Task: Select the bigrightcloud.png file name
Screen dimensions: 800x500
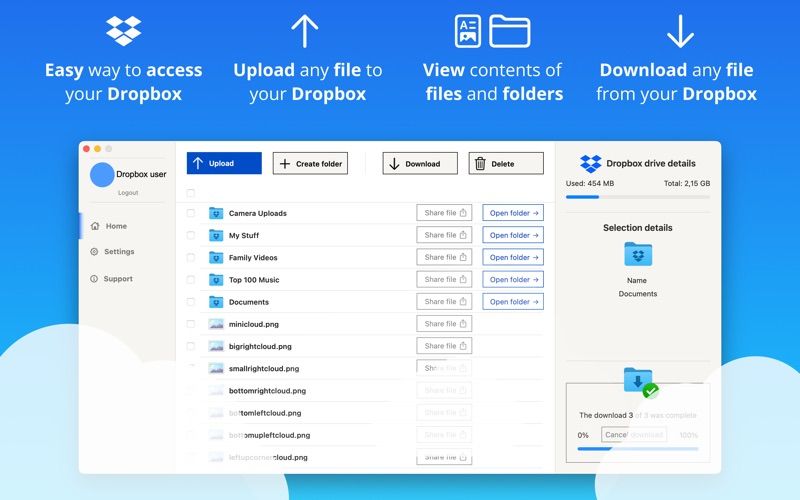Action: (260, 346)
